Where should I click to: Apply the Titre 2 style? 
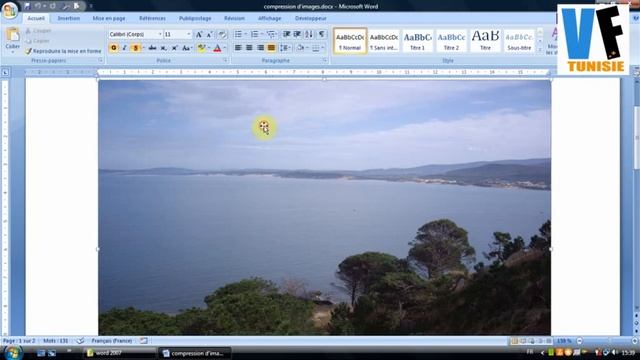pos(451,41)
